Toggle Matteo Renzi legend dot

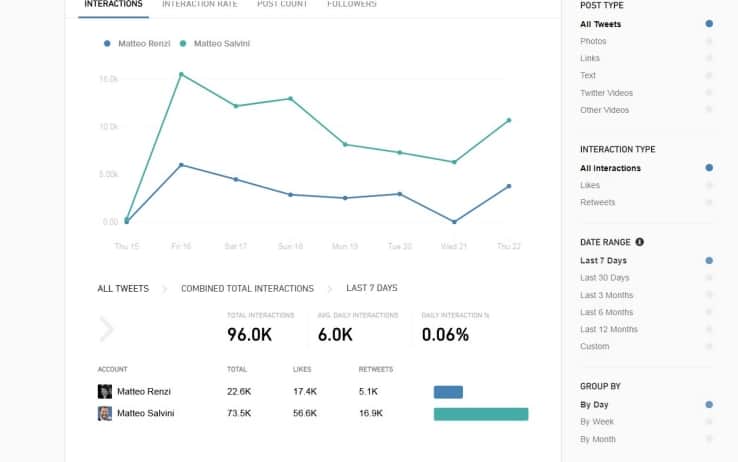[108, 44]
